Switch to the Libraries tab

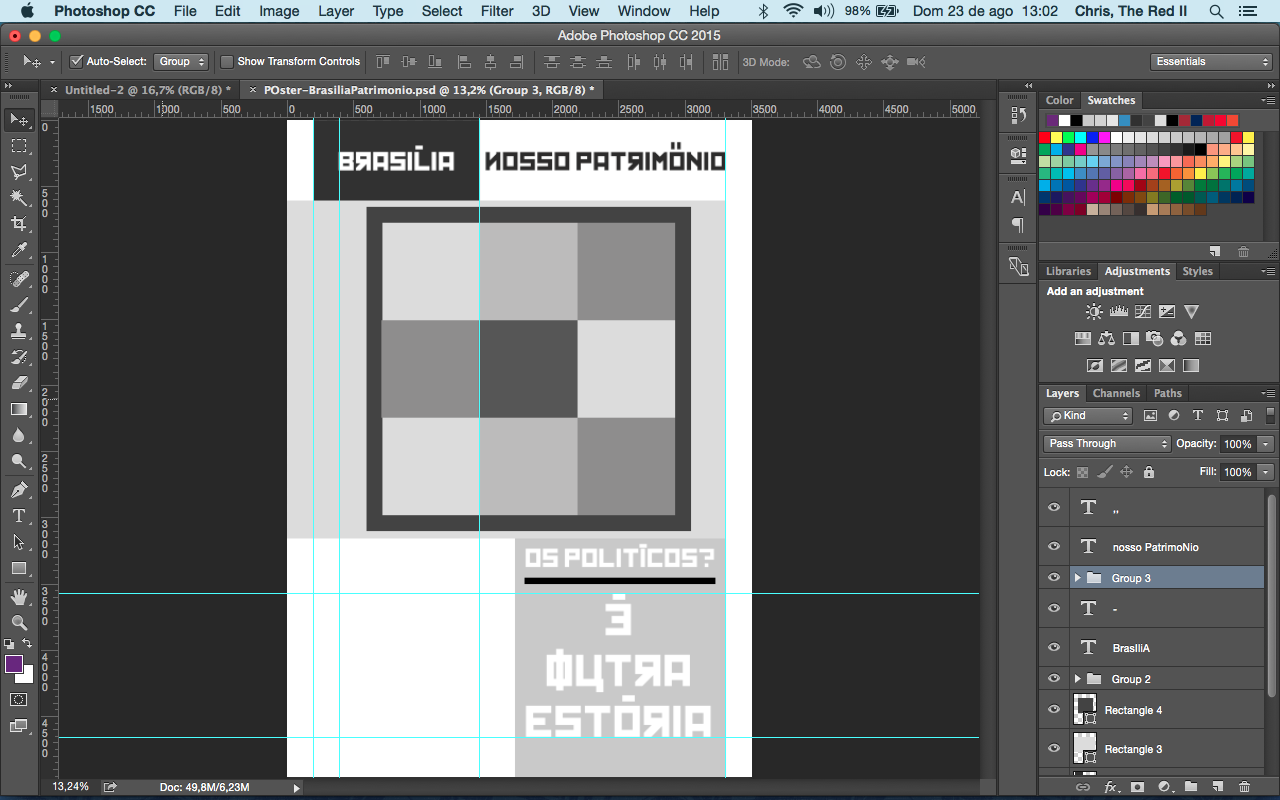click(x=1068, y=271)
